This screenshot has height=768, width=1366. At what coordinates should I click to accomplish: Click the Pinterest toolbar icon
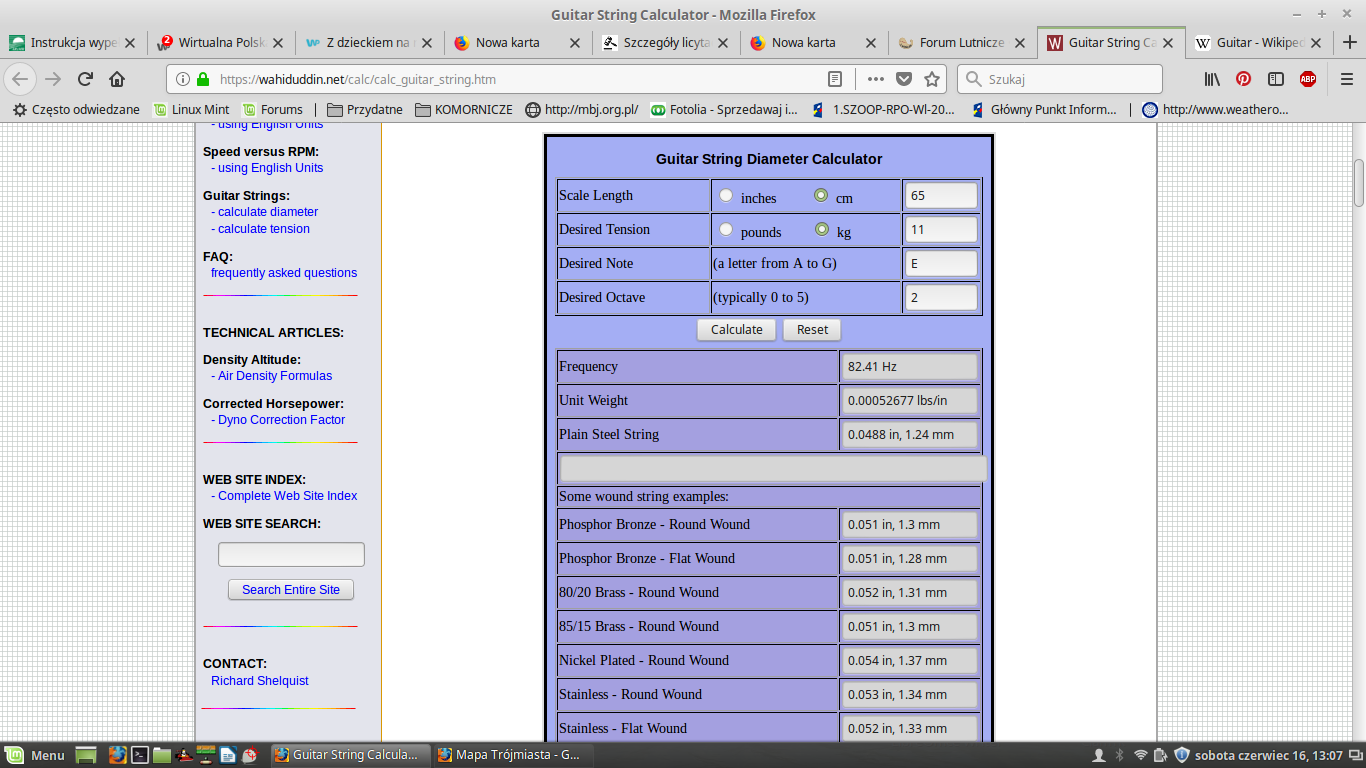pos(1243,79)
